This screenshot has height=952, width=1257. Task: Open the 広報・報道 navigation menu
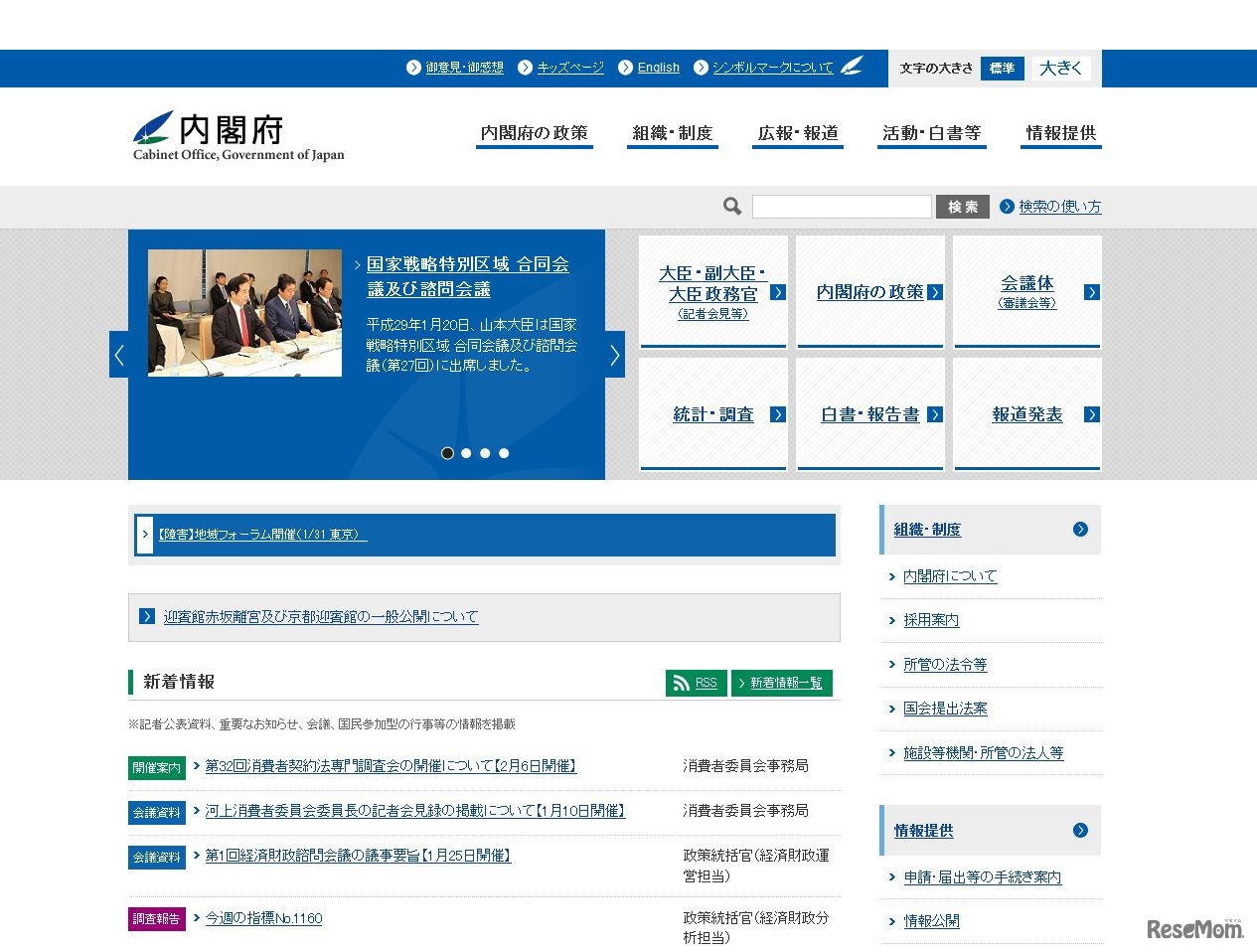tap(797, 132)
